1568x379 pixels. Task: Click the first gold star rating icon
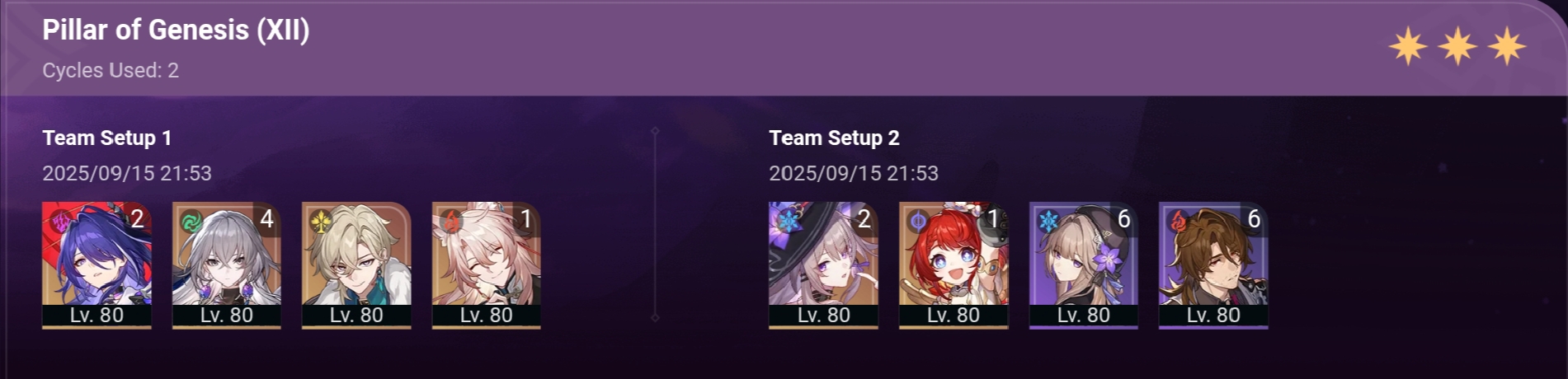1408,46
